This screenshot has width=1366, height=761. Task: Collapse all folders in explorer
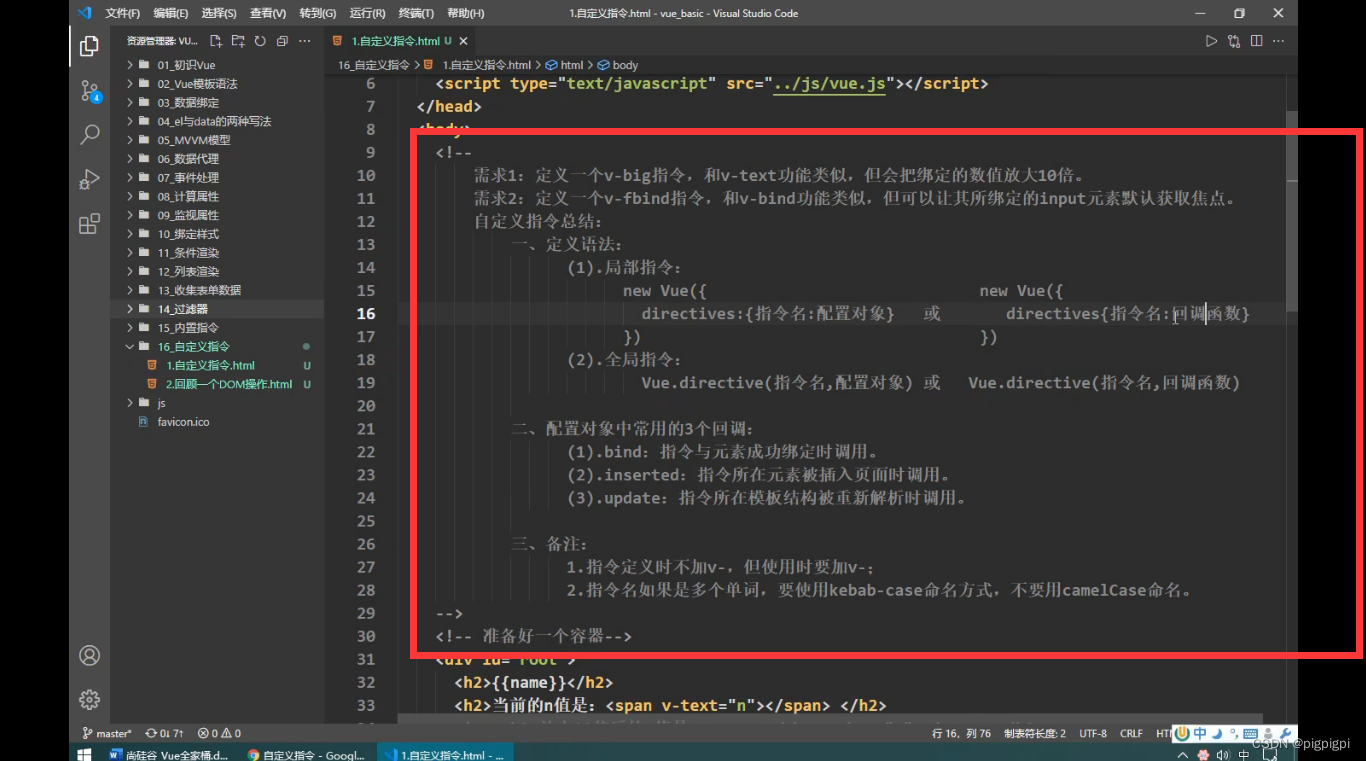(282, 41)
